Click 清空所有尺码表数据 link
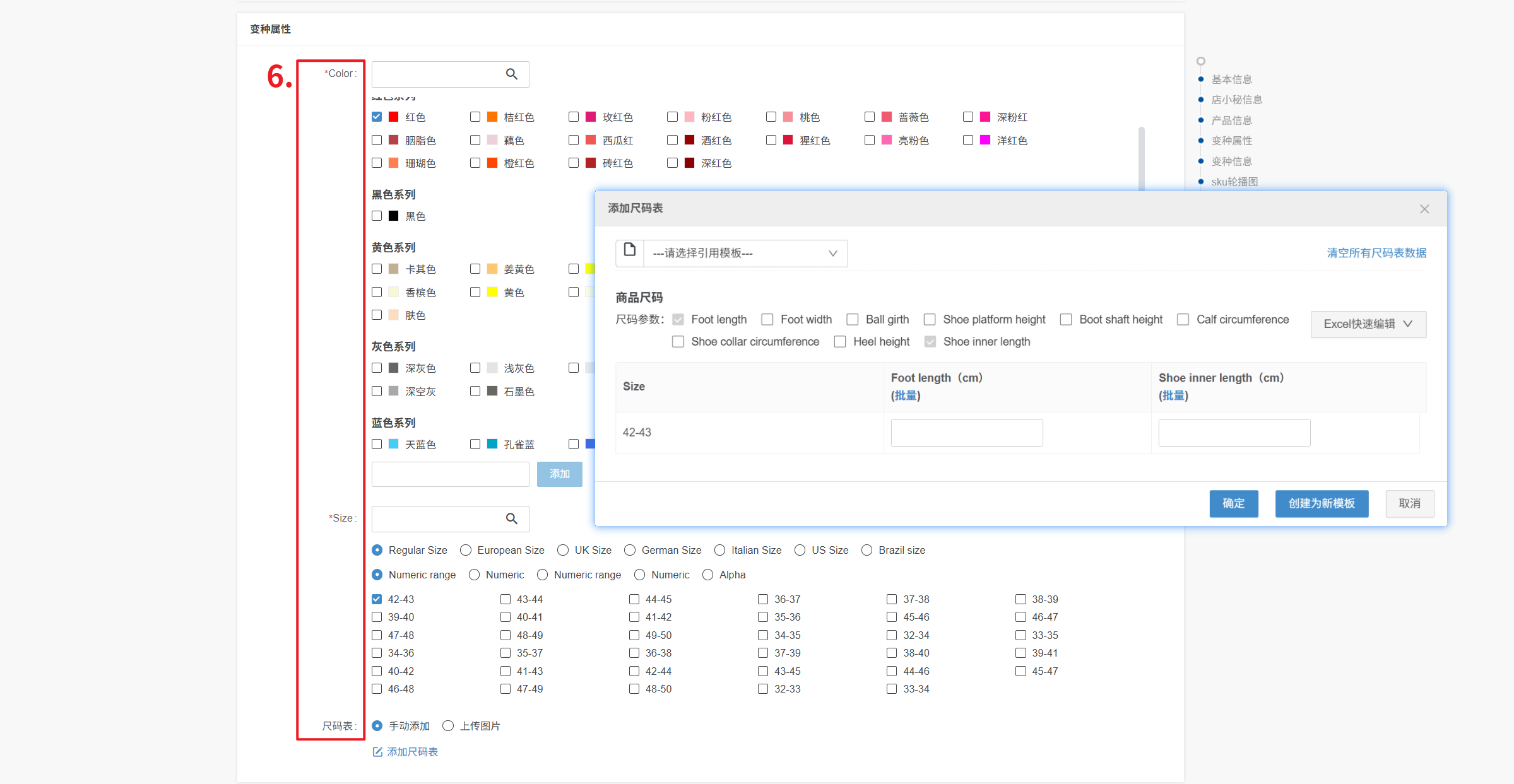 point(1376,253)
